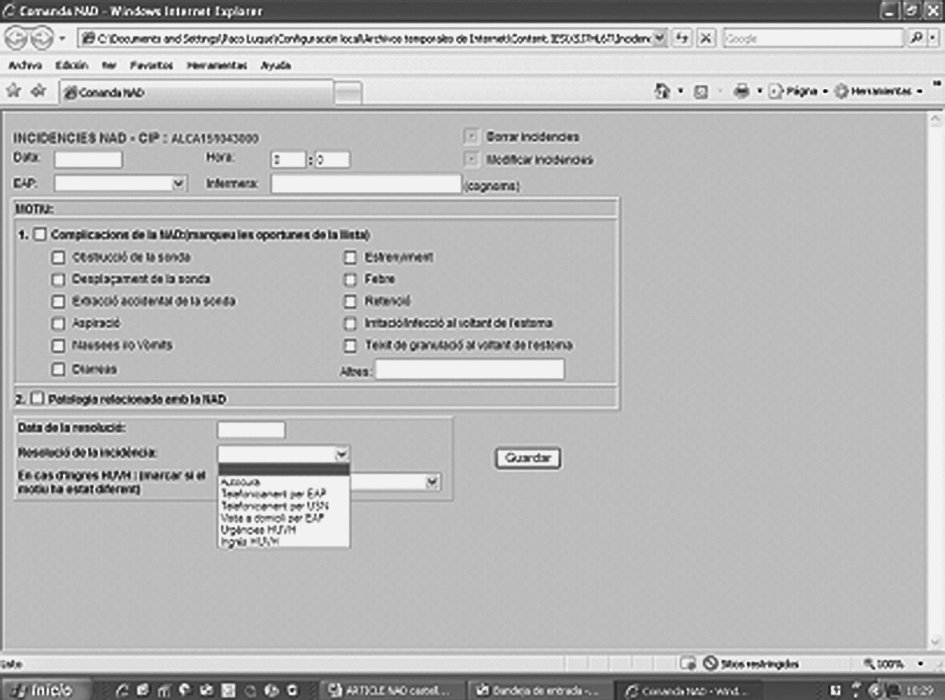Expand the EAP dropdown list
Screen dimensions: 945x700
pyautogui.click(x=179, y=184)
